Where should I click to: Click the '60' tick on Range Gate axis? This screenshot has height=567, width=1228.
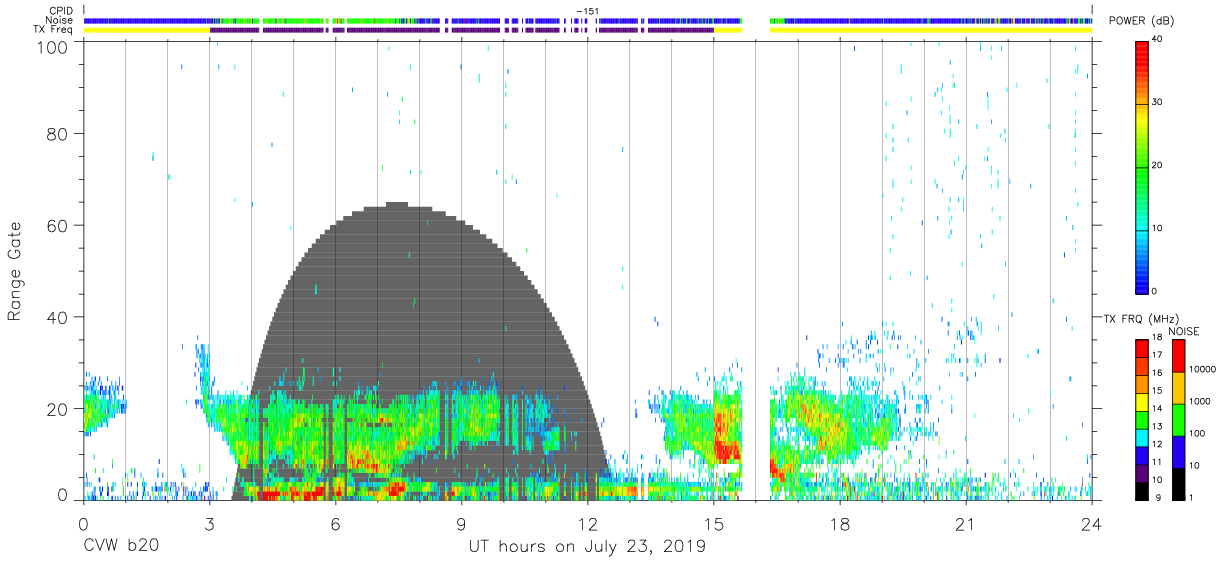[x=59, y=225]
